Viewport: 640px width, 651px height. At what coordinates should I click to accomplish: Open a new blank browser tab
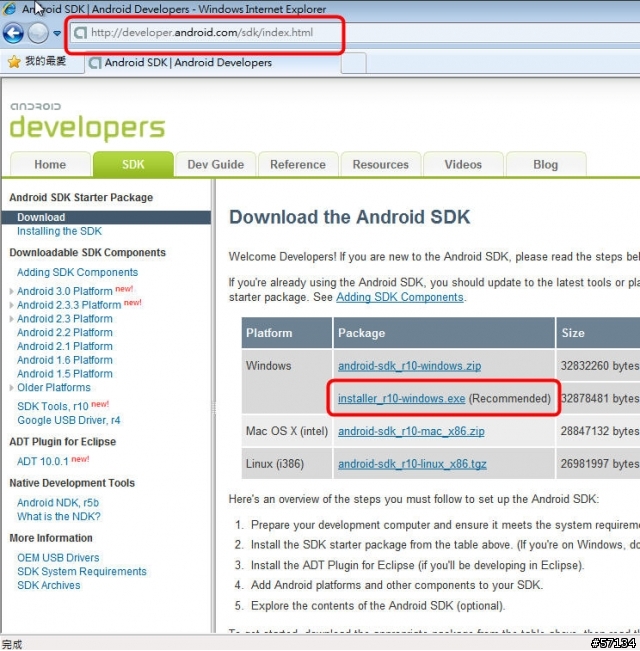click(x=354, y=64)
